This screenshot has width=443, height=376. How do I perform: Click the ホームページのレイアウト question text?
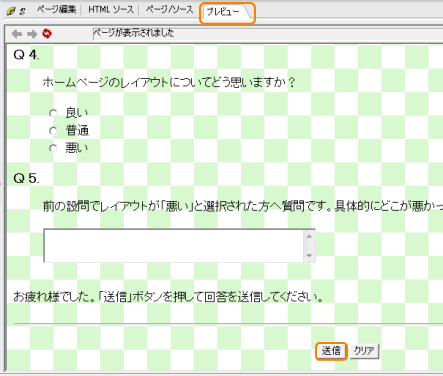169,82
